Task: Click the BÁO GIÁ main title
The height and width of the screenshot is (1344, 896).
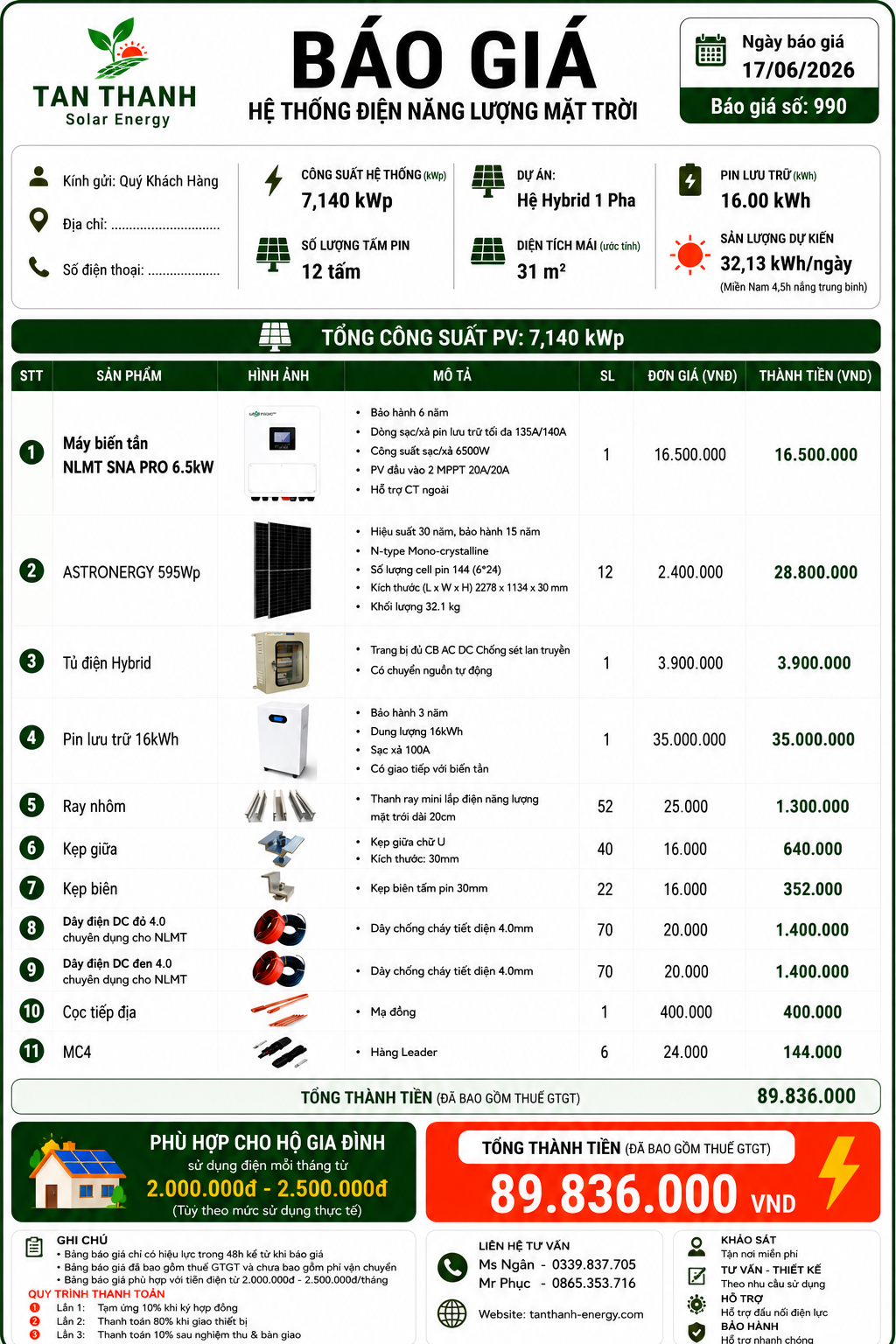Action: tap(444, 60)
